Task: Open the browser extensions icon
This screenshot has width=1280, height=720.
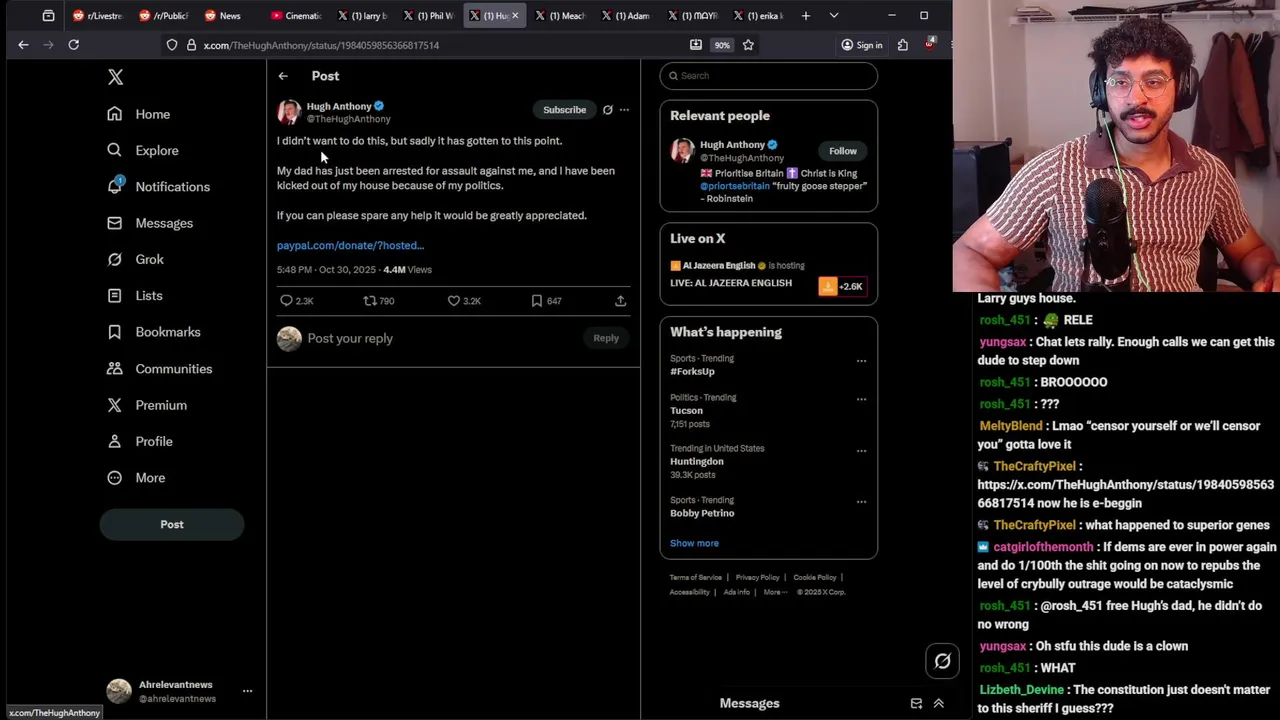Action: pos(903,45)
